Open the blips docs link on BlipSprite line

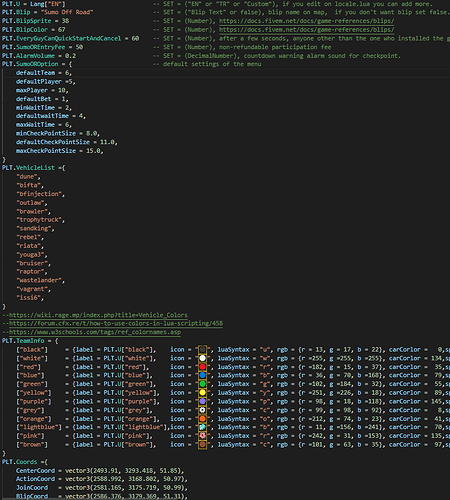point(306,21)
